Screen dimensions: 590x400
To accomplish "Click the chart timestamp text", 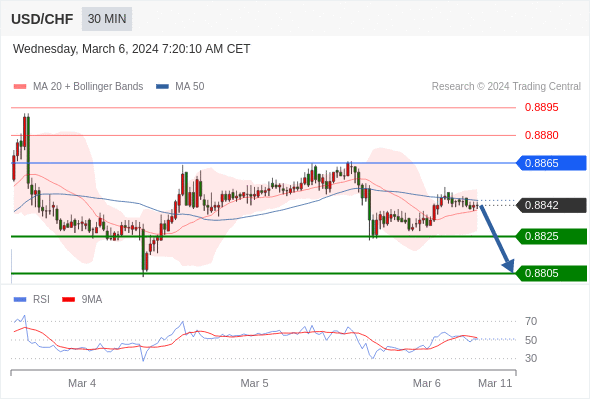I will coord(132,49).
